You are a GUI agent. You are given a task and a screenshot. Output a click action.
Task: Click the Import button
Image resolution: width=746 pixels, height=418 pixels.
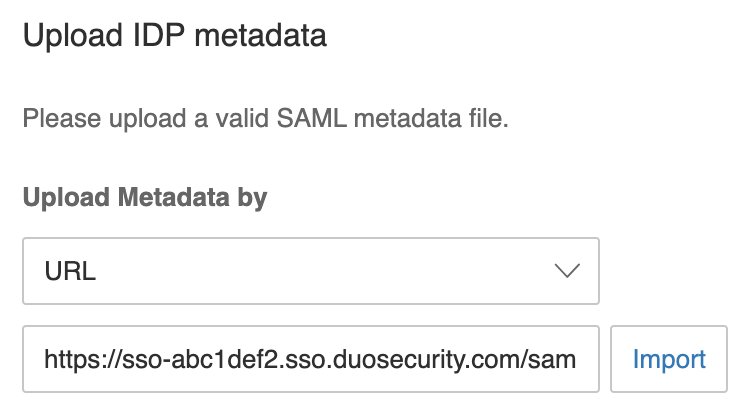coord(669,359)
